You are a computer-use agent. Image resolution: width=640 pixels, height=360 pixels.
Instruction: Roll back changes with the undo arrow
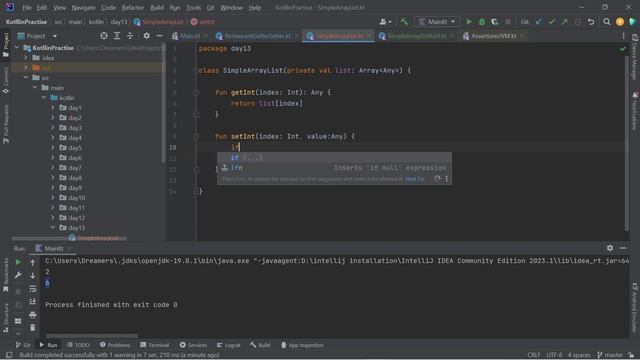click(591, 22)
